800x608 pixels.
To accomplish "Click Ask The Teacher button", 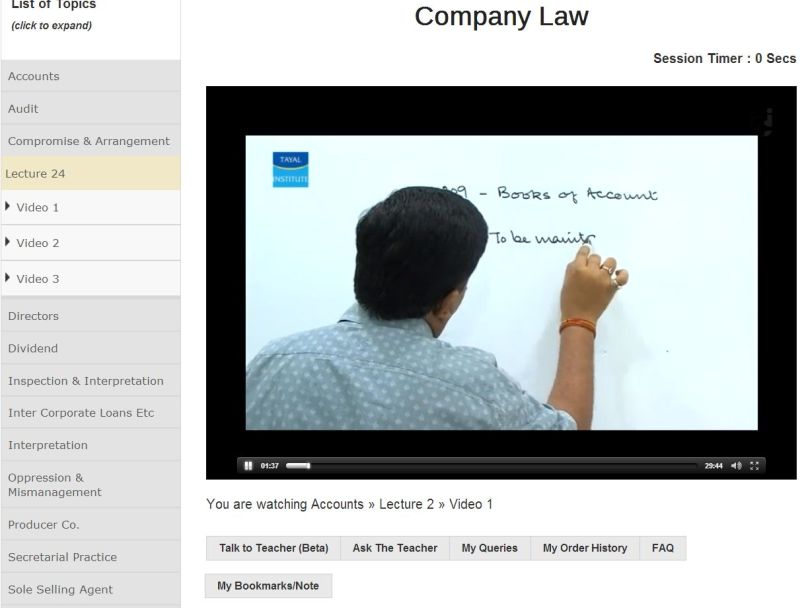I will tap(395, 548).
